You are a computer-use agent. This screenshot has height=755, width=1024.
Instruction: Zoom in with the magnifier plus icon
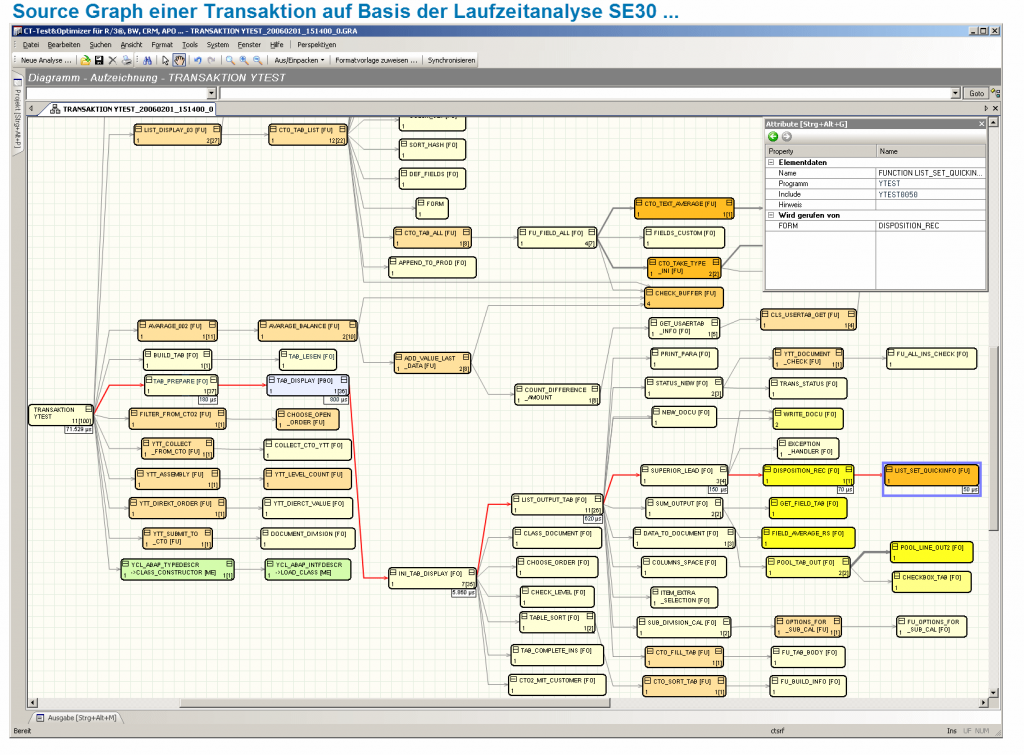tap(242, 59)
